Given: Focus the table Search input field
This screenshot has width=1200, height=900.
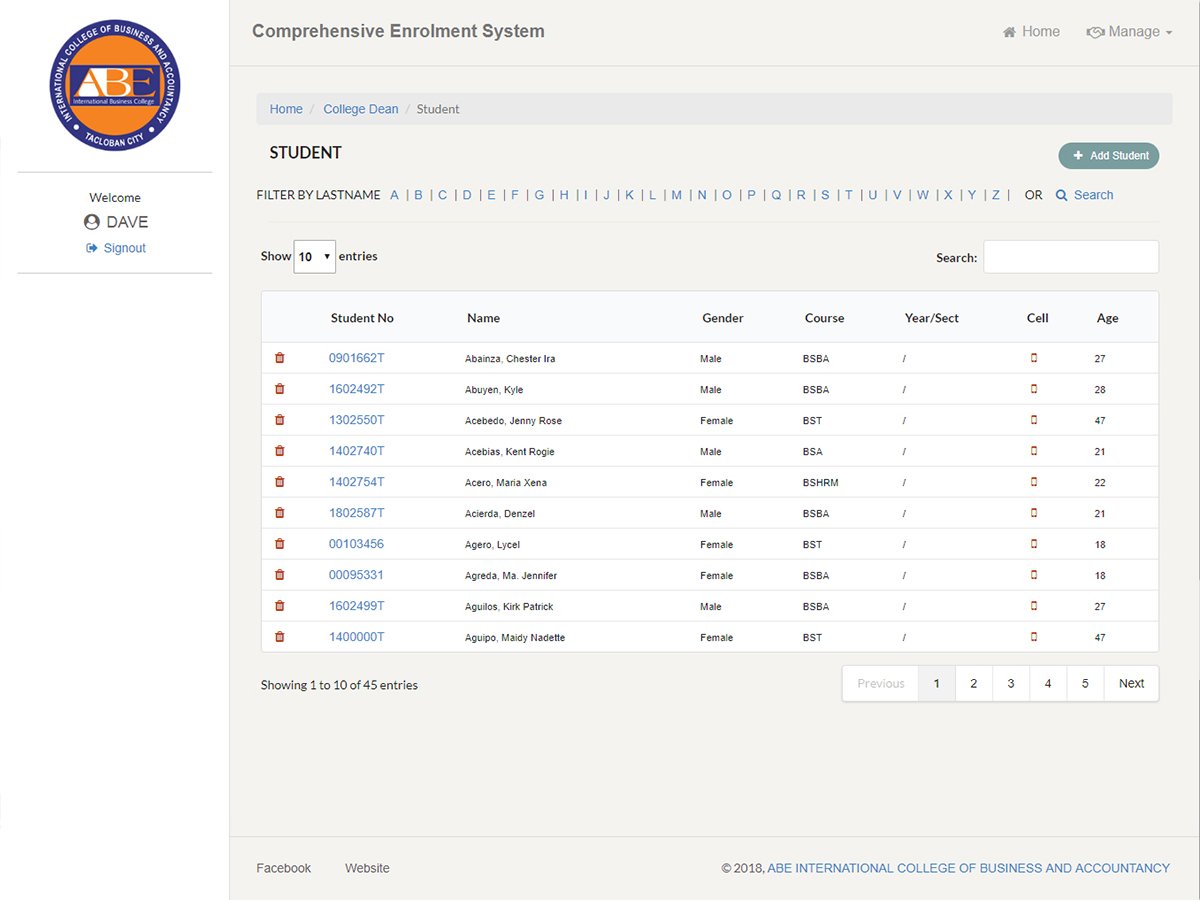Looking at the screenshot, I should 1071,257.
